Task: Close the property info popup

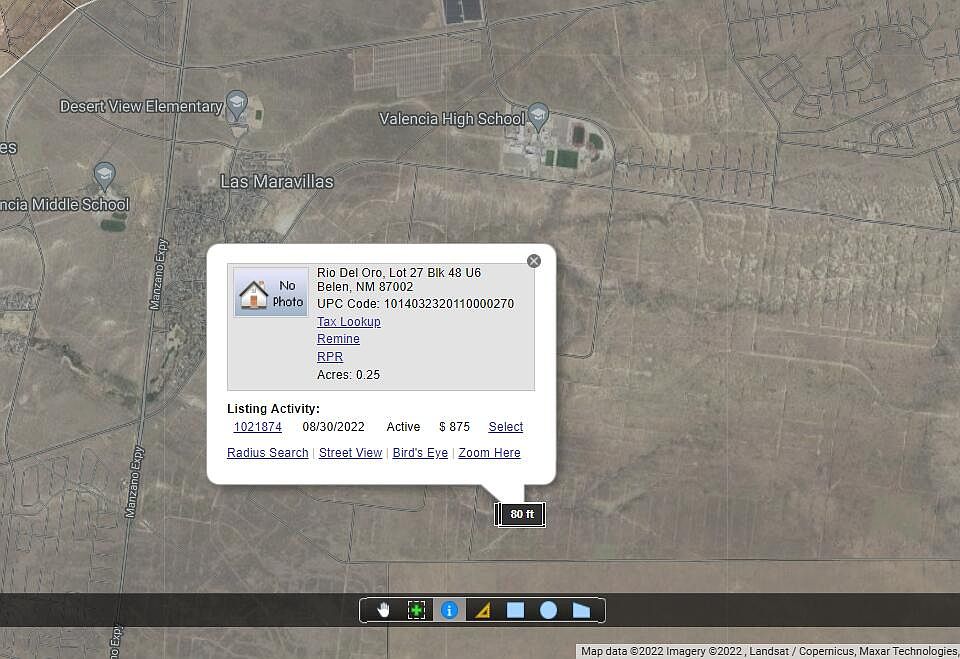Action: (534, 261)
